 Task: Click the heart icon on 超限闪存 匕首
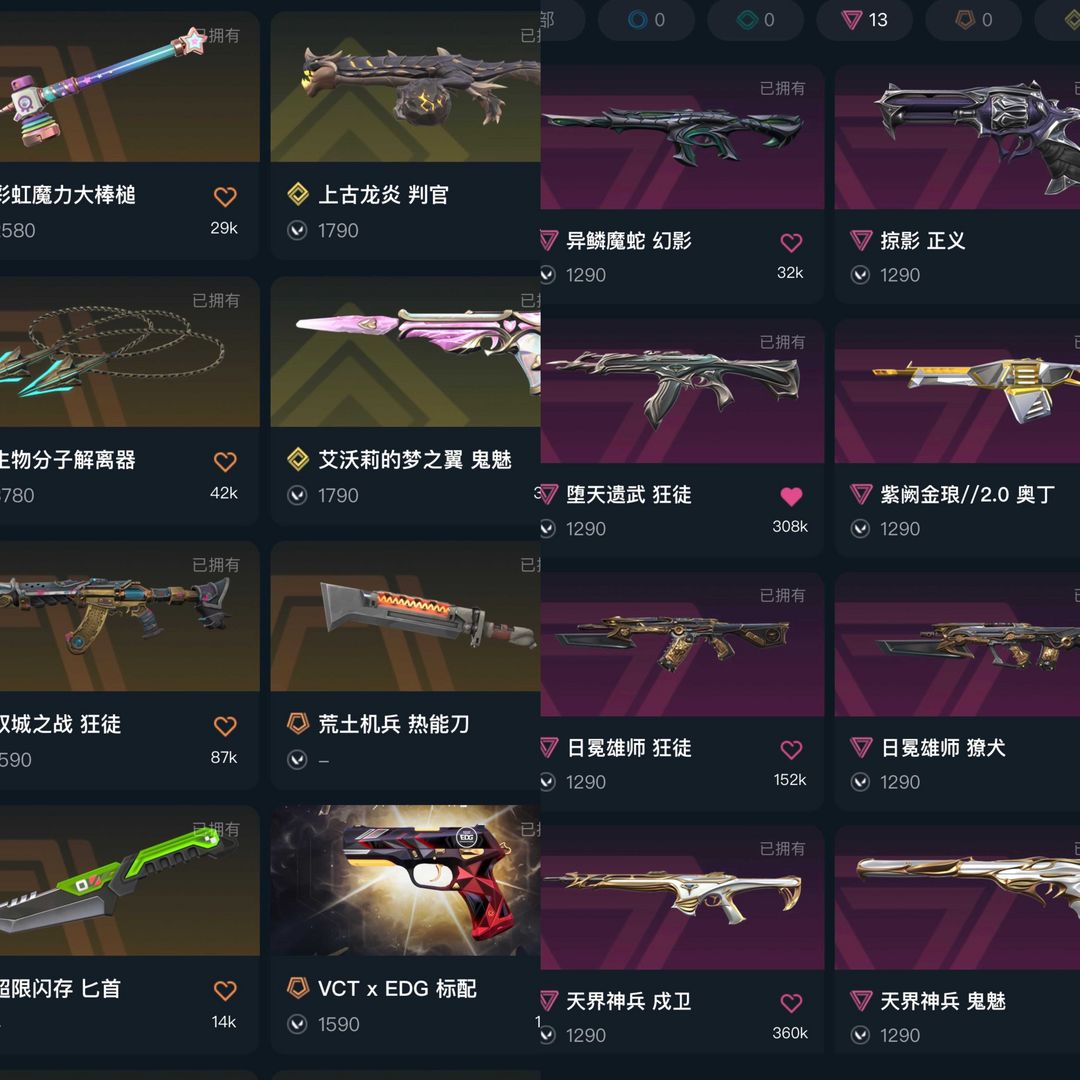(225, 990)
